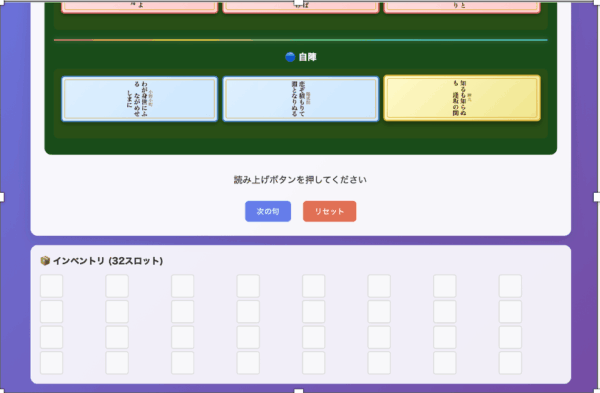Click the right pink opponent card at top
This screenshot has width=600, height=393.
(x=462, y=7)
